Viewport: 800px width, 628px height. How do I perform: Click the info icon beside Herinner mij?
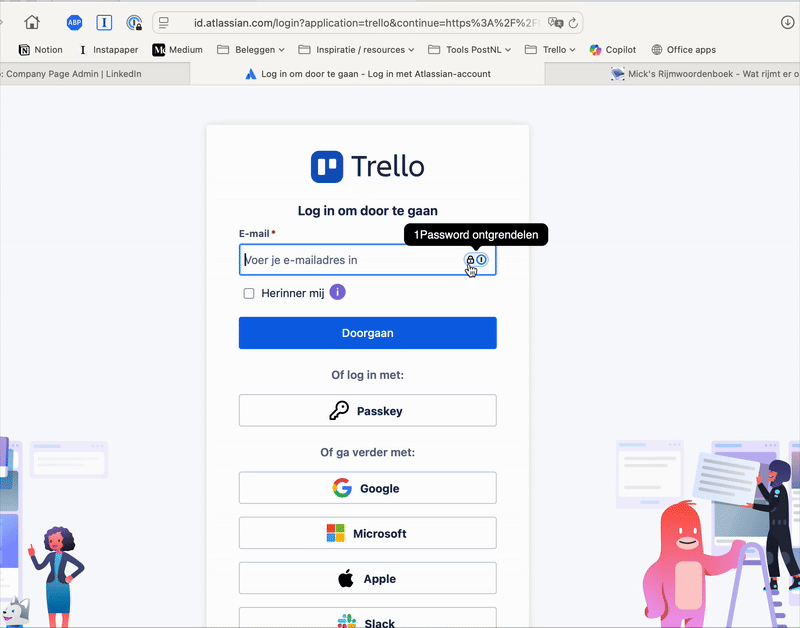tap(338, 292)
